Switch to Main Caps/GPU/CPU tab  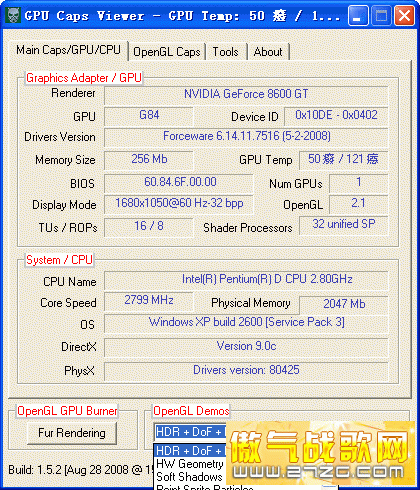coord(68,50)
